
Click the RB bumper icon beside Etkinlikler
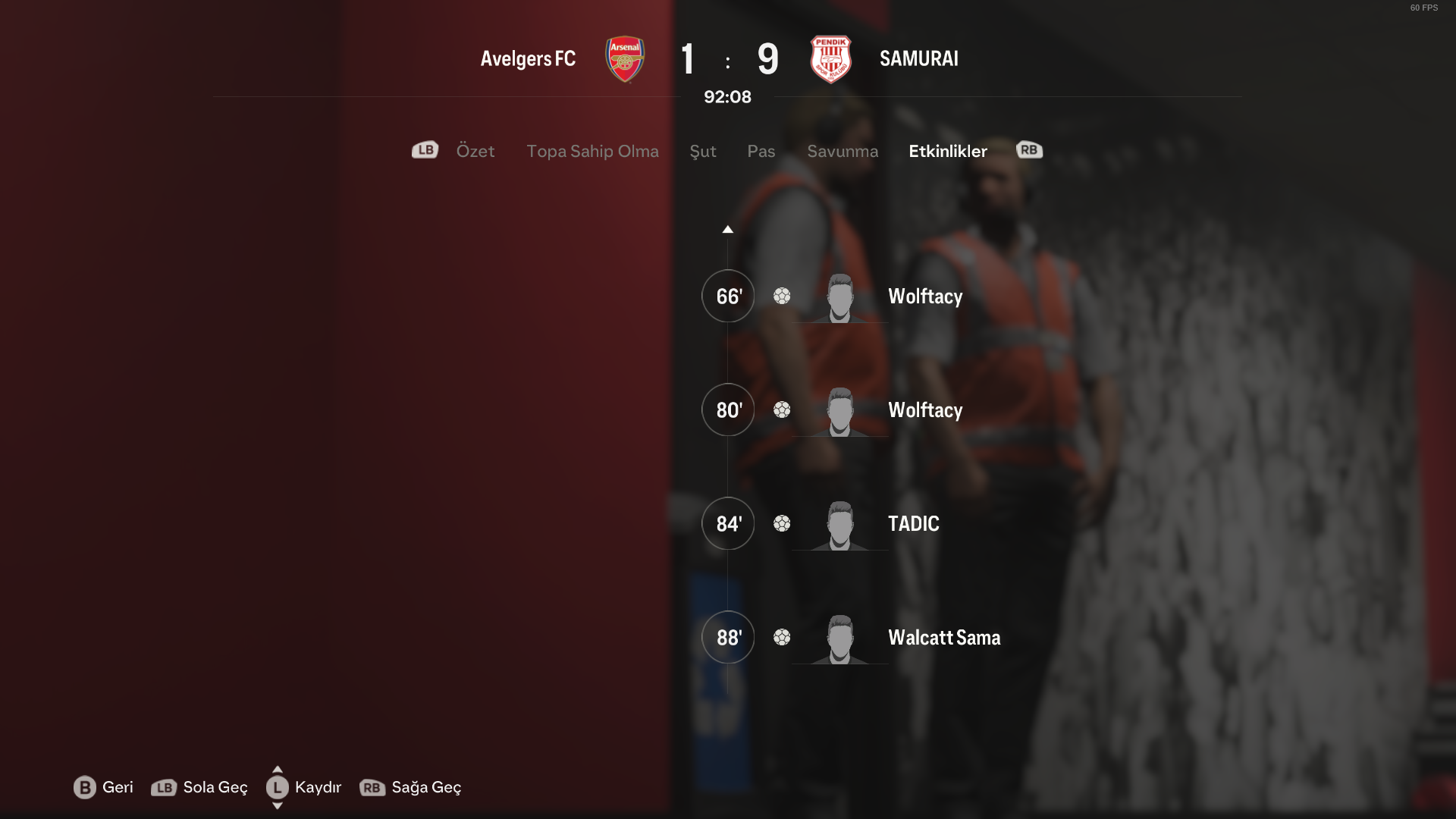pyautogui.click(x=1029, y=150)
